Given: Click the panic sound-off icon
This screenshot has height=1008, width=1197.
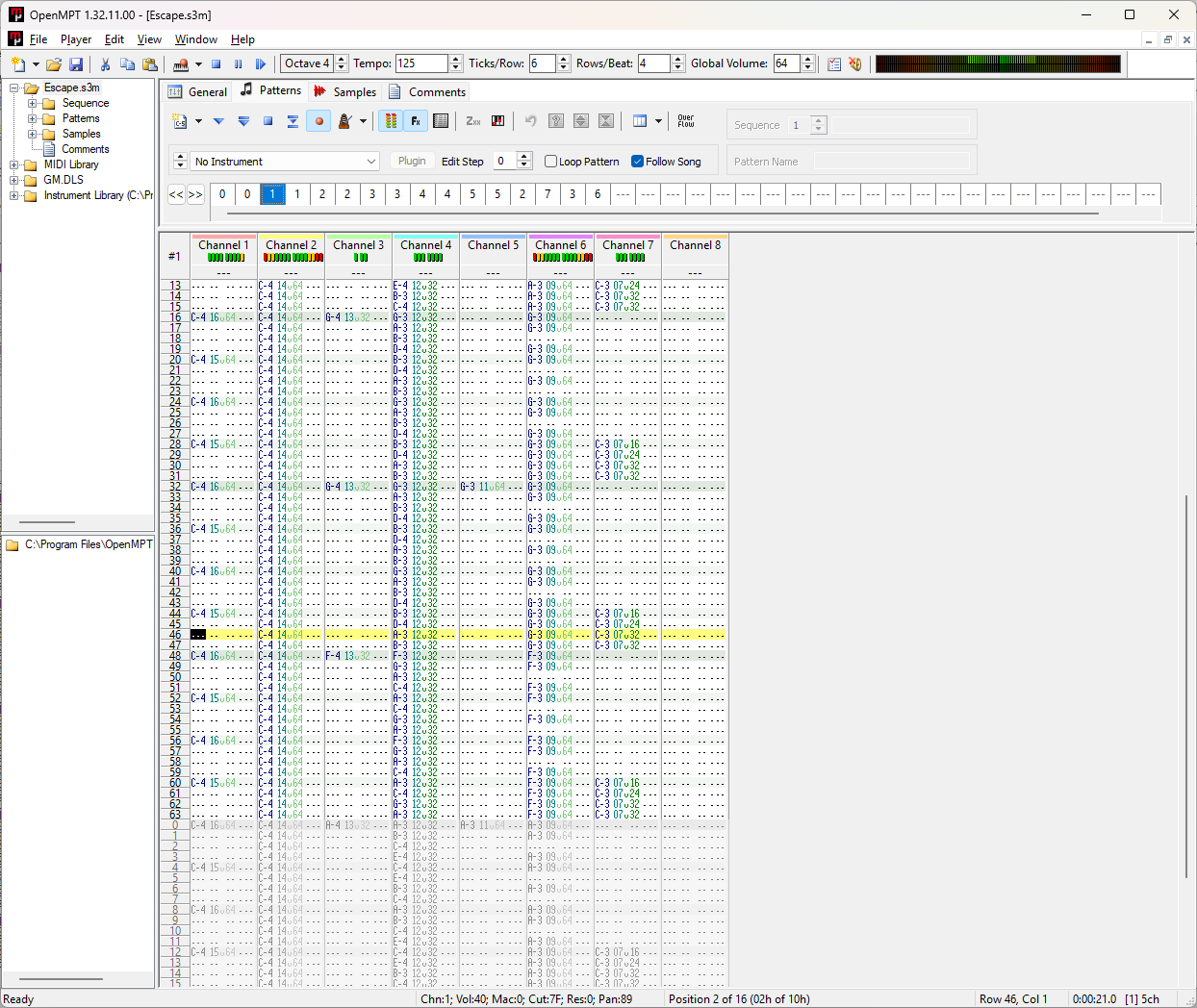Looking at the screenshot, I should coord(855,64).
